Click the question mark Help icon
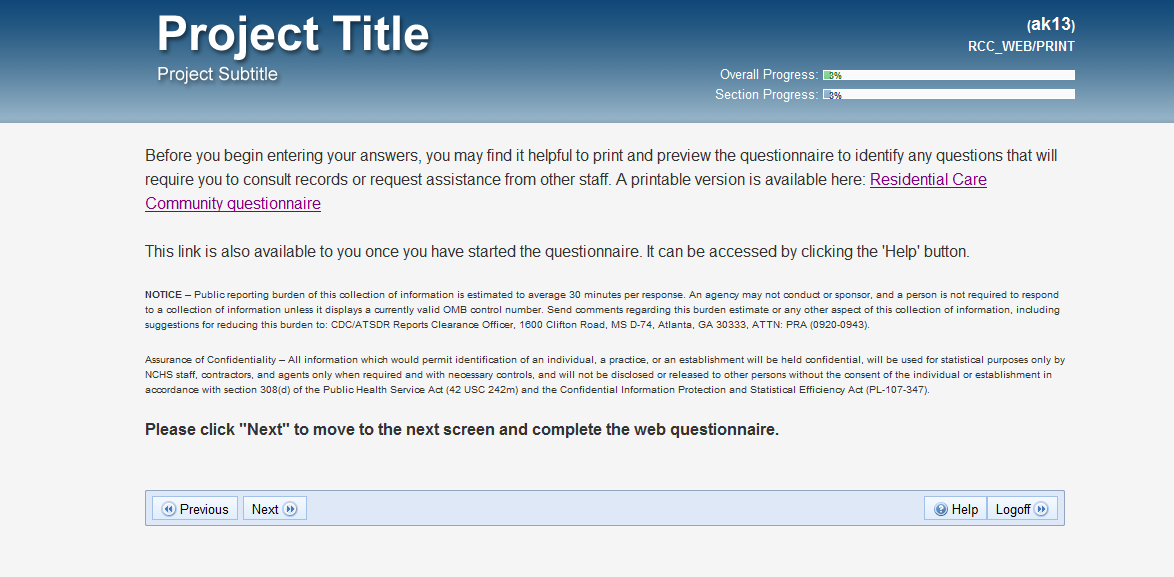This screenshot has height=577, width=1174. point(941,509)
